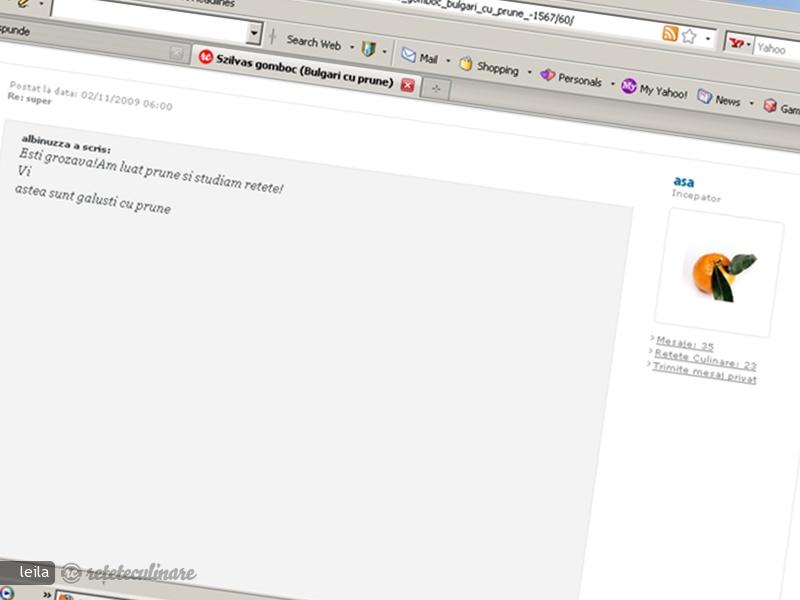This screenshot has height=600, width=800.
Task: Expand the dropdown arrow beside the bookmark star
Action: coord(708,38)
